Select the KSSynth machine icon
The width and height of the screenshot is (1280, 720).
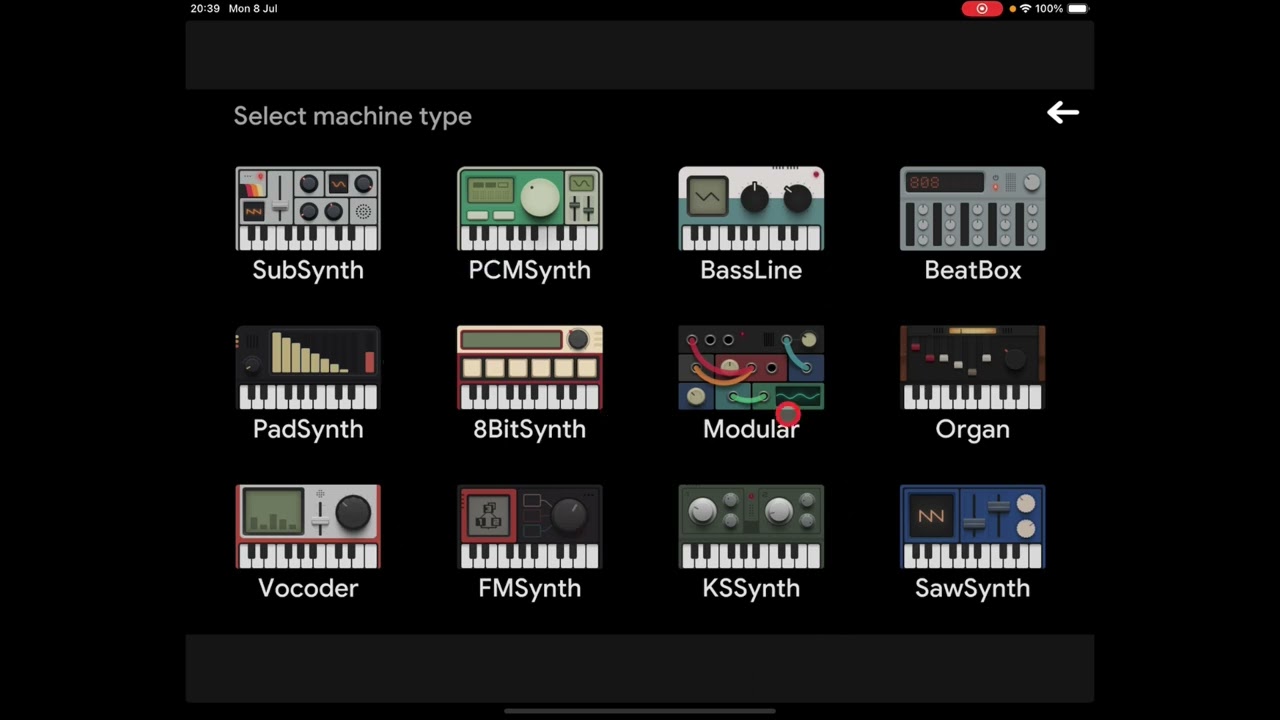point(751,527)
